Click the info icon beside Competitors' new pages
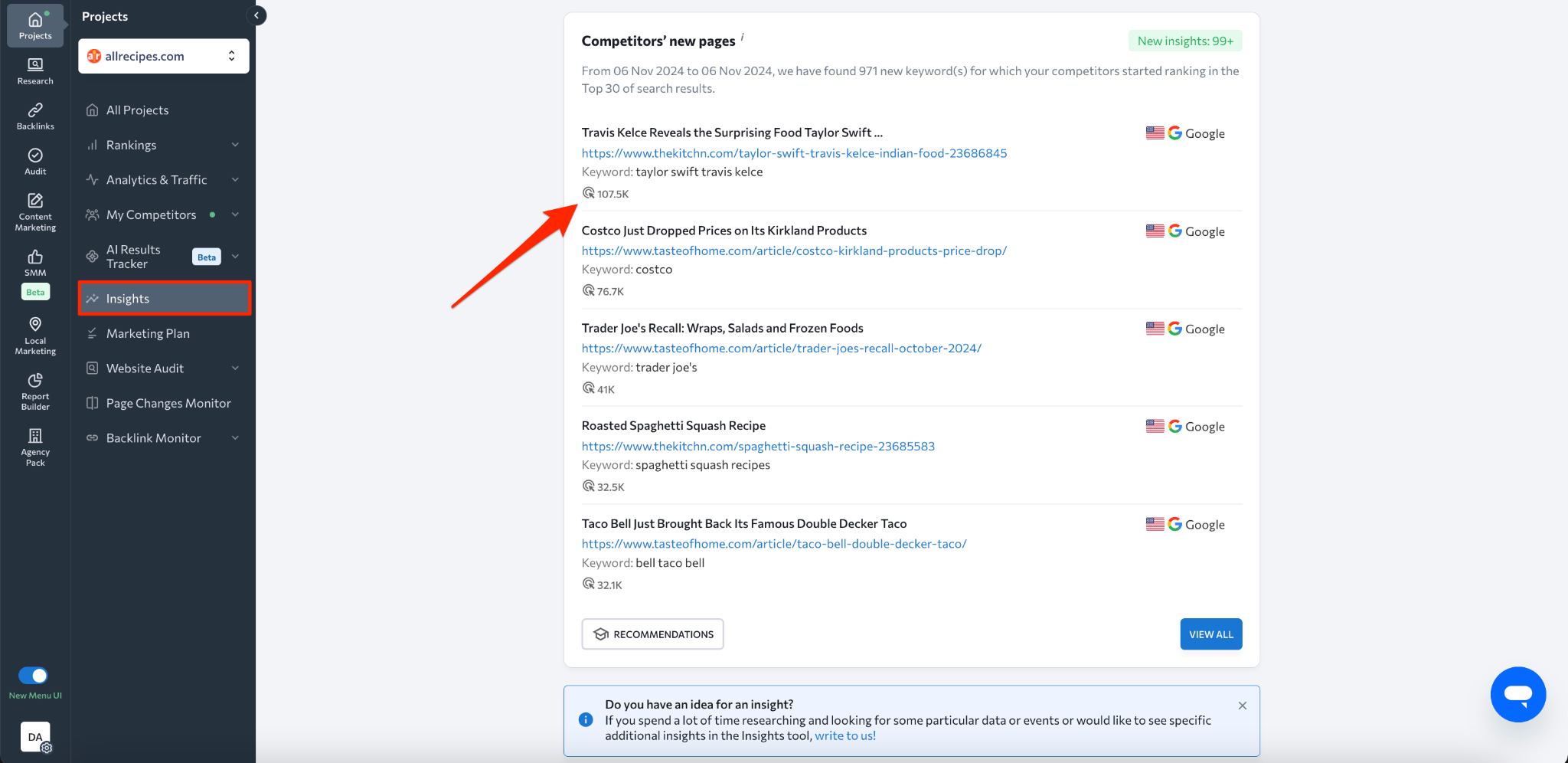The width and height of the screenshot is (1568, 763). point(742,37)
